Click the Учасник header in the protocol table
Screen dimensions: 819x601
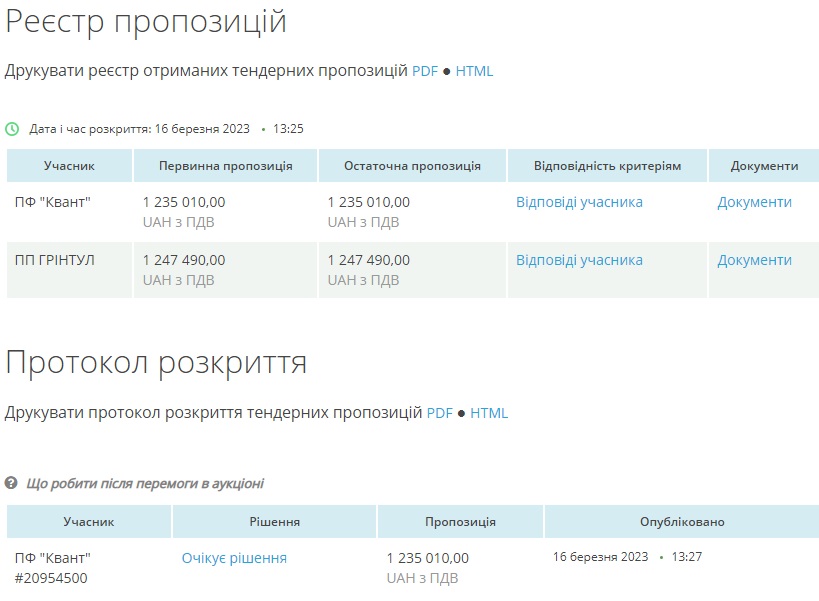point(89,522)
